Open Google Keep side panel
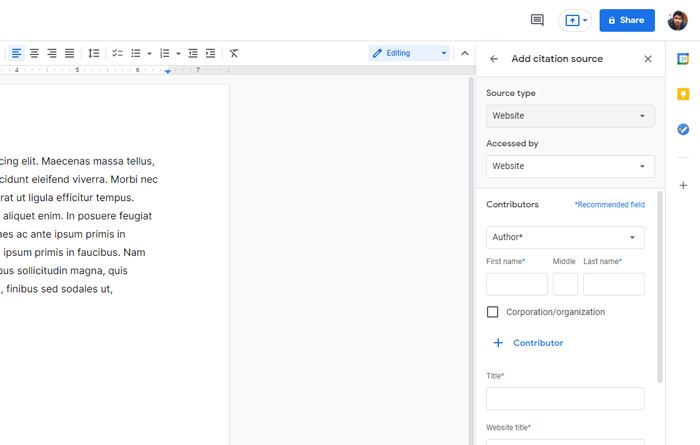 (x=683, y=94)
